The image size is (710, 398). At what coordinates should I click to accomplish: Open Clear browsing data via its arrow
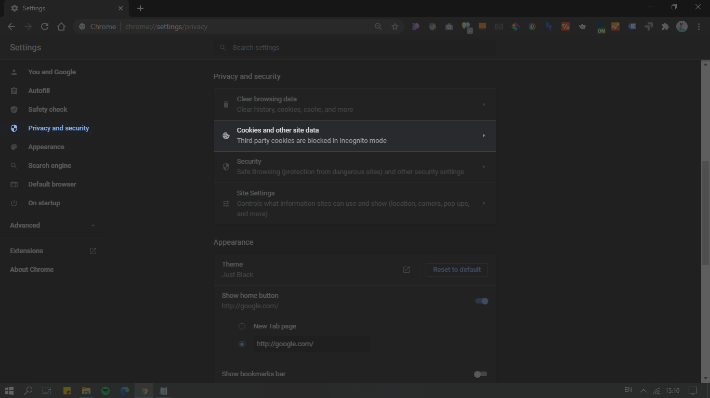tap(484, 104)
